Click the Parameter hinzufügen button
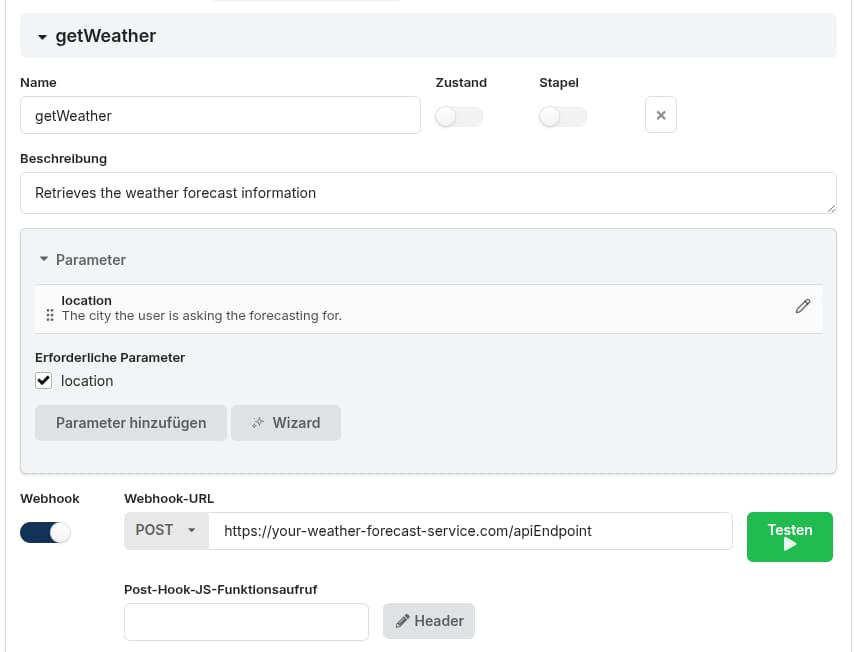 131,423
